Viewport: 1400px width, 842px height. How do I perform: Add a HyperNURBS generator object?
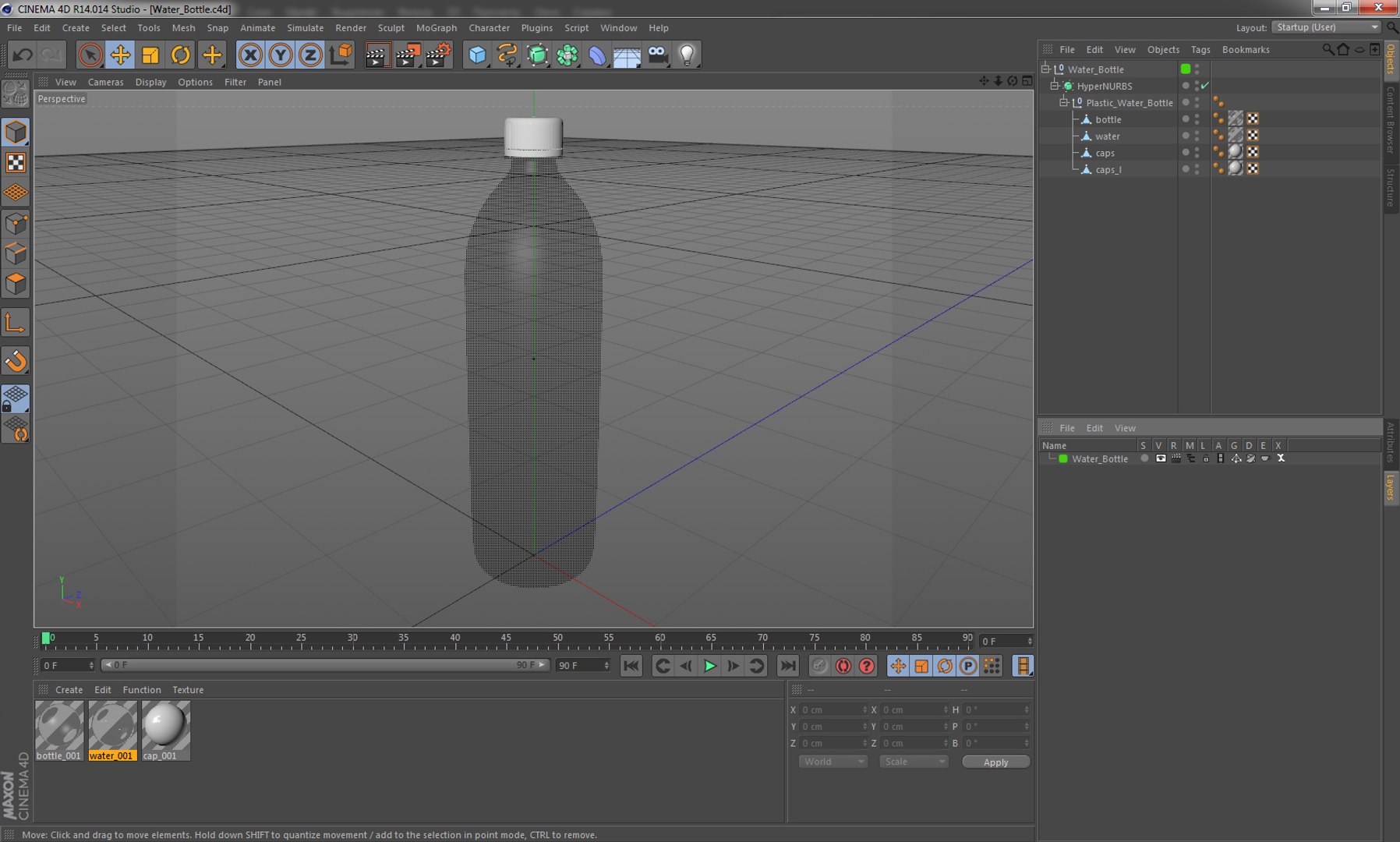(538, 55)
